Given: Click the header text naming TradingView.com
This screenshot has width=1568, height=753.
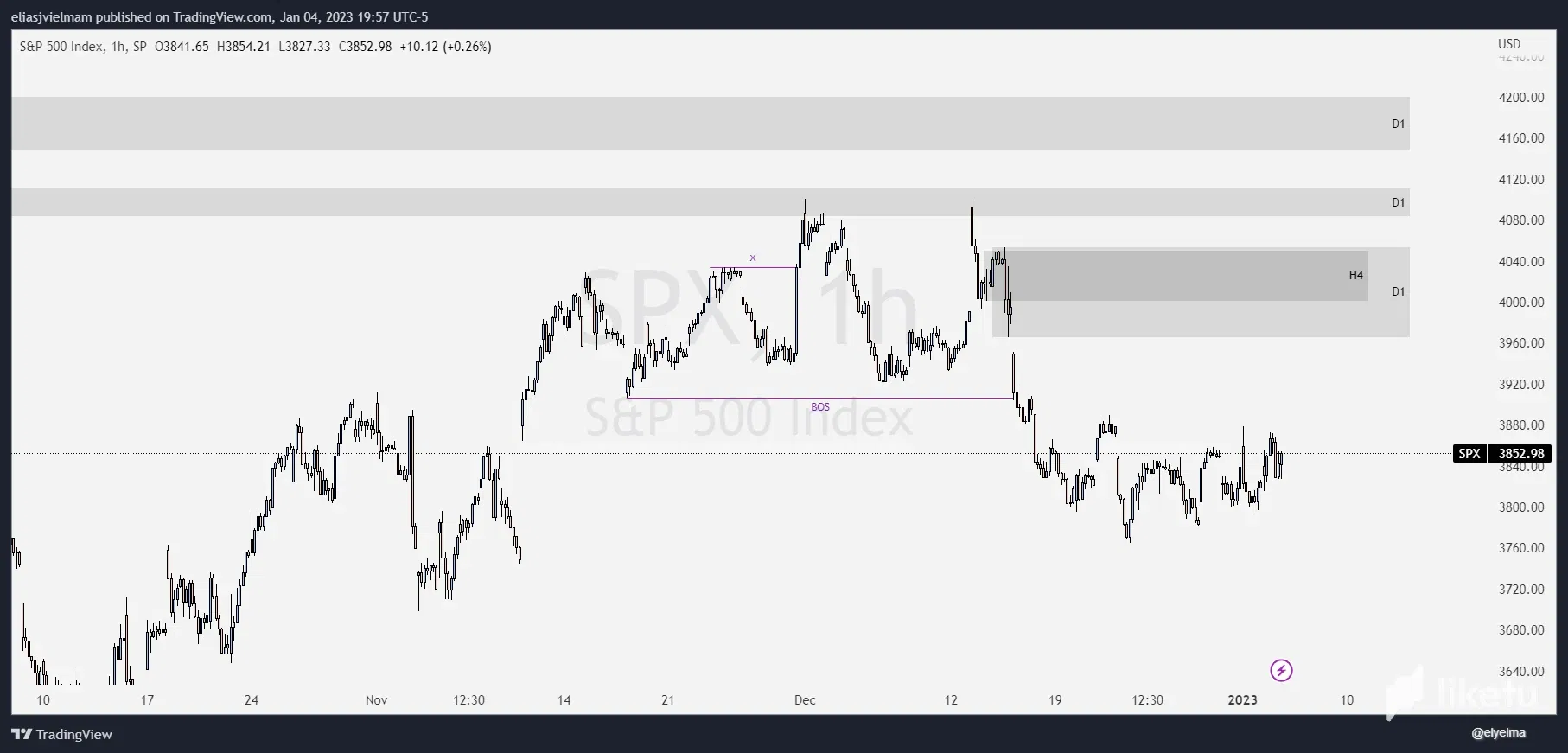Looking at the screenshot, I should pyautogui.click(x=222, y=17).
